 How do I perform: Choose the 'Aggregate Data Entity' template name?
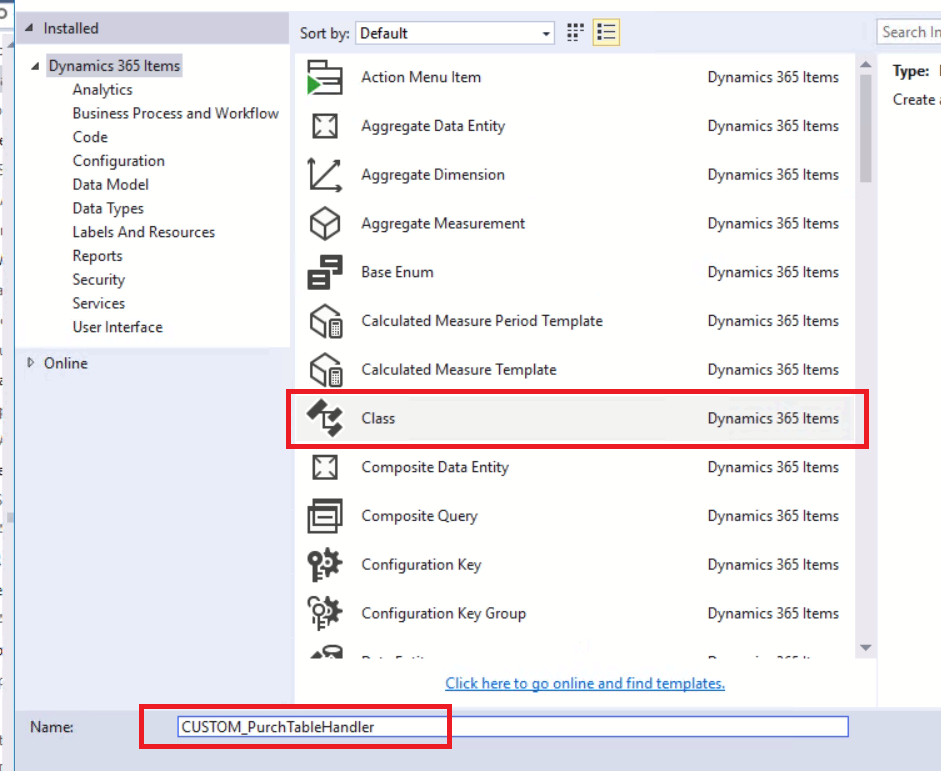pos(433,126)
